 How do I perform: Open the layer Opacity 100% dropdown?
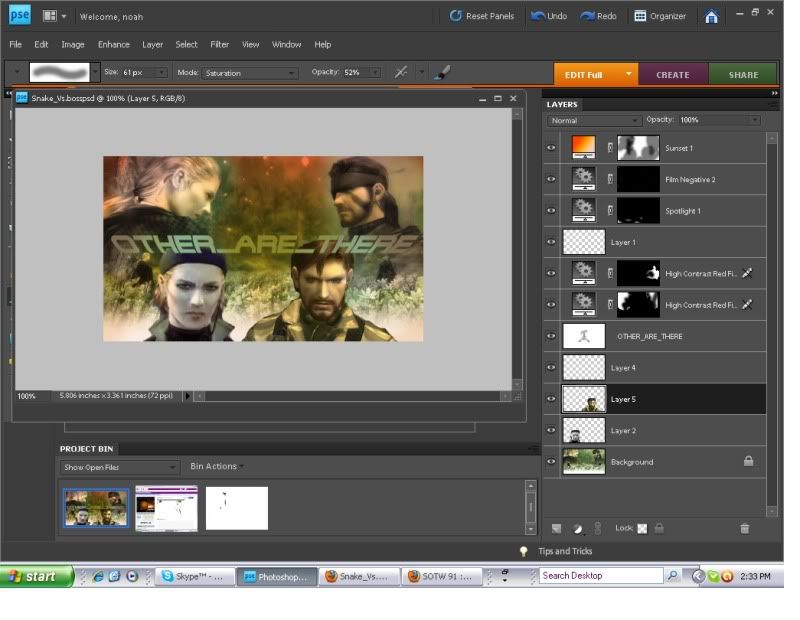tap(754, 120)
